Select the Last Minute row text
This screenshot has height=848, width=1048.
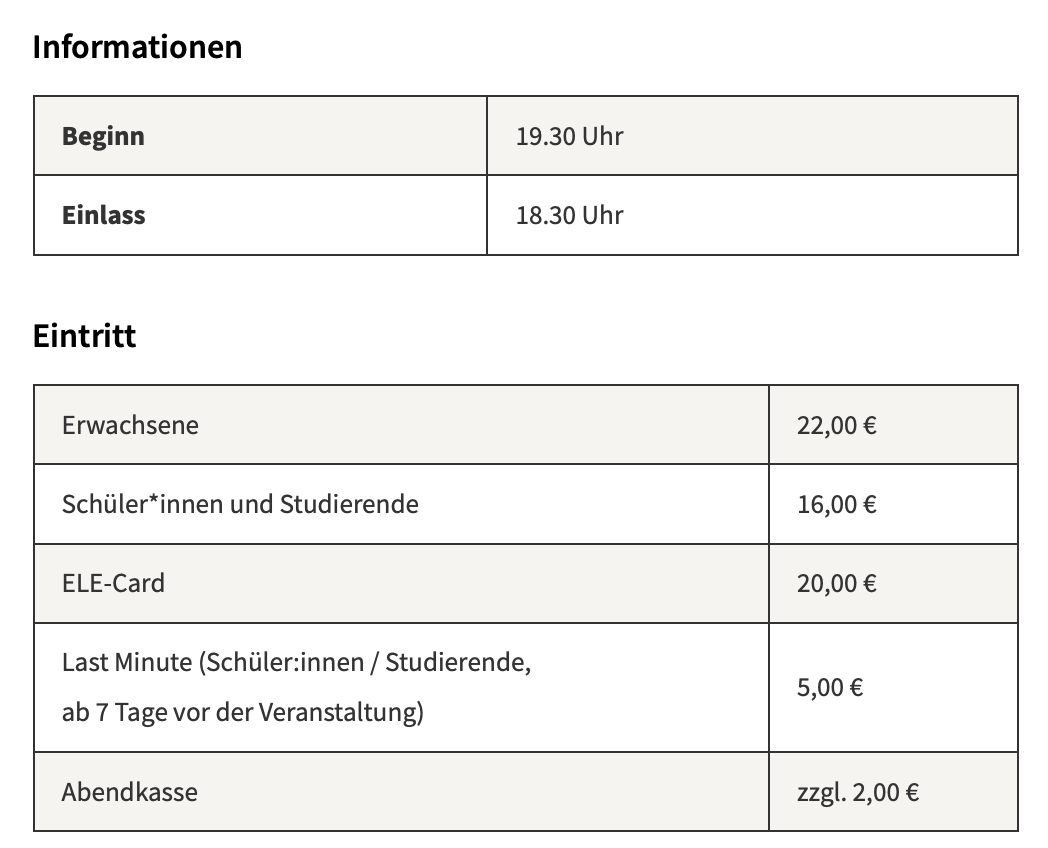pos(297,687)
